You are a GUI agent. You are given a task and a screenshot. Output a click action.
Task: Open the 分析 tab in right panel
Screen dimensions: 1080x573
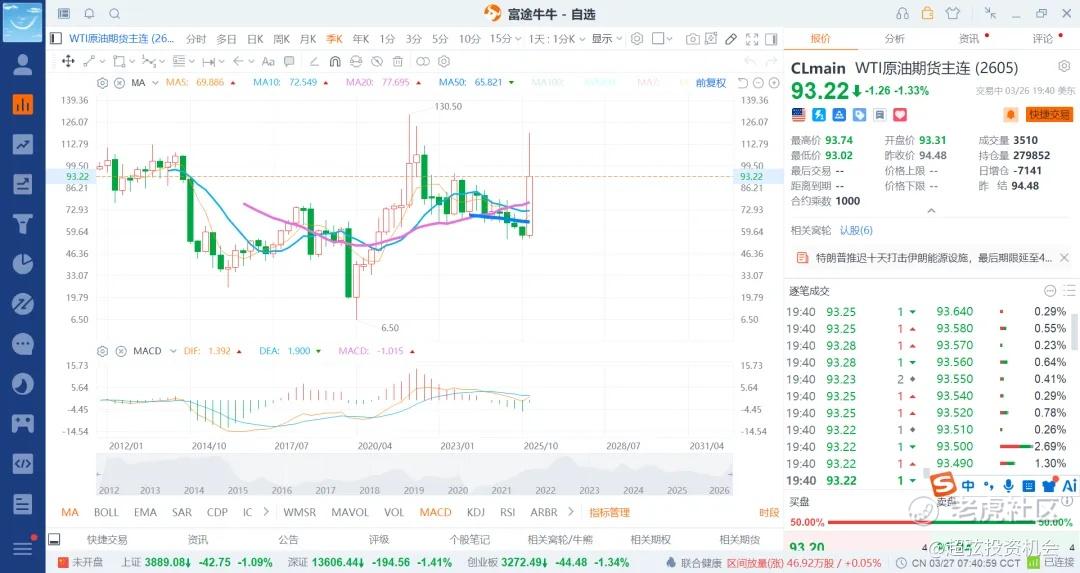(x=895, y=39)
